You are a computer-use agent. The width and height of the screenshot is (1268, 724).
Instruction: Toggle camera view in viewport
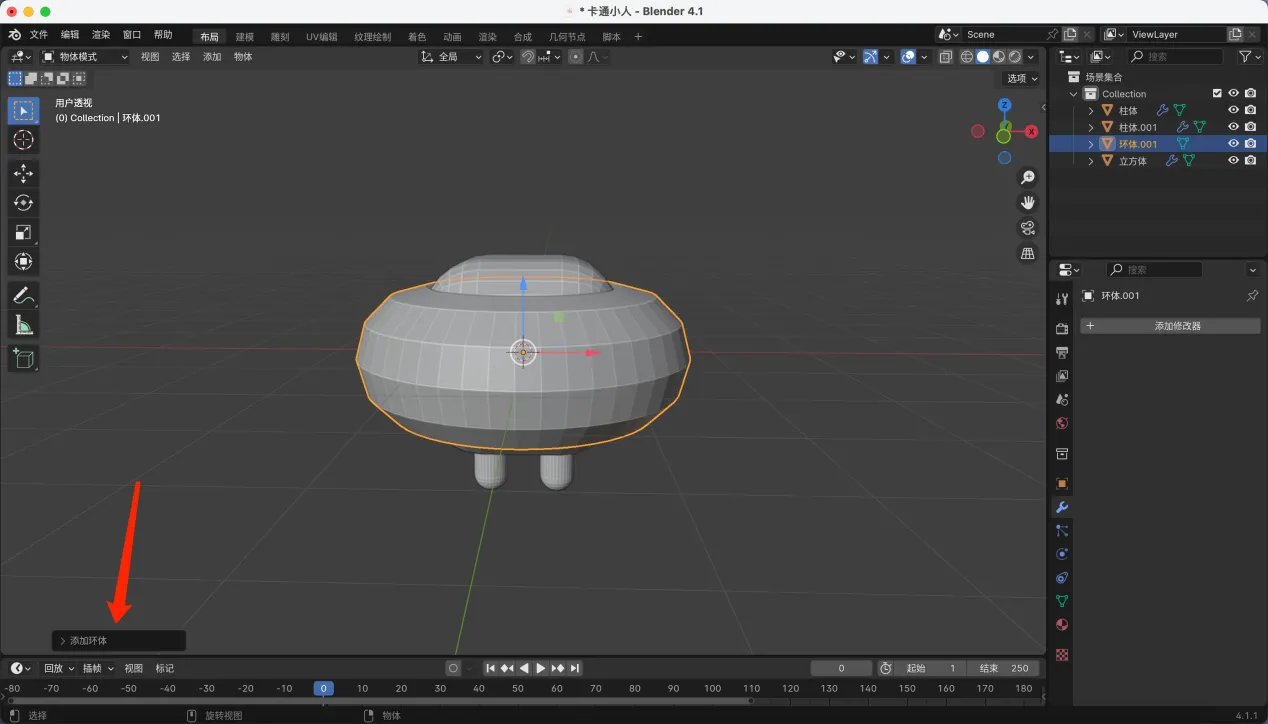[1027, 228]
